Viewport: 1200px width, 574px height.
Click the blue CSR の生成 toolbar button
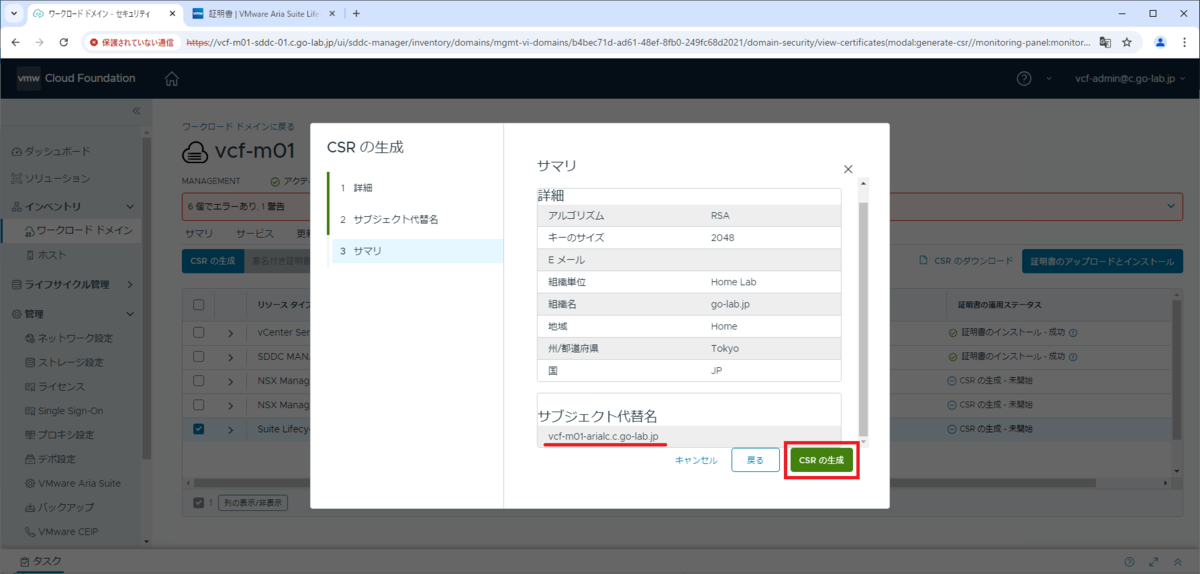212,262
